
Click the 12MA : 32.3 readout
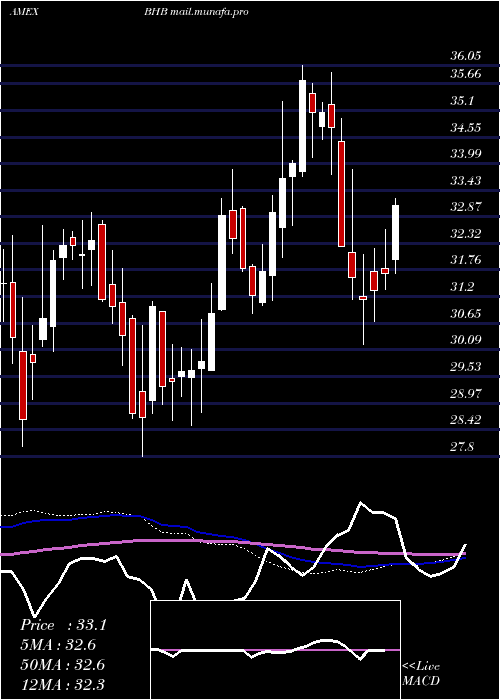(62, 684)
